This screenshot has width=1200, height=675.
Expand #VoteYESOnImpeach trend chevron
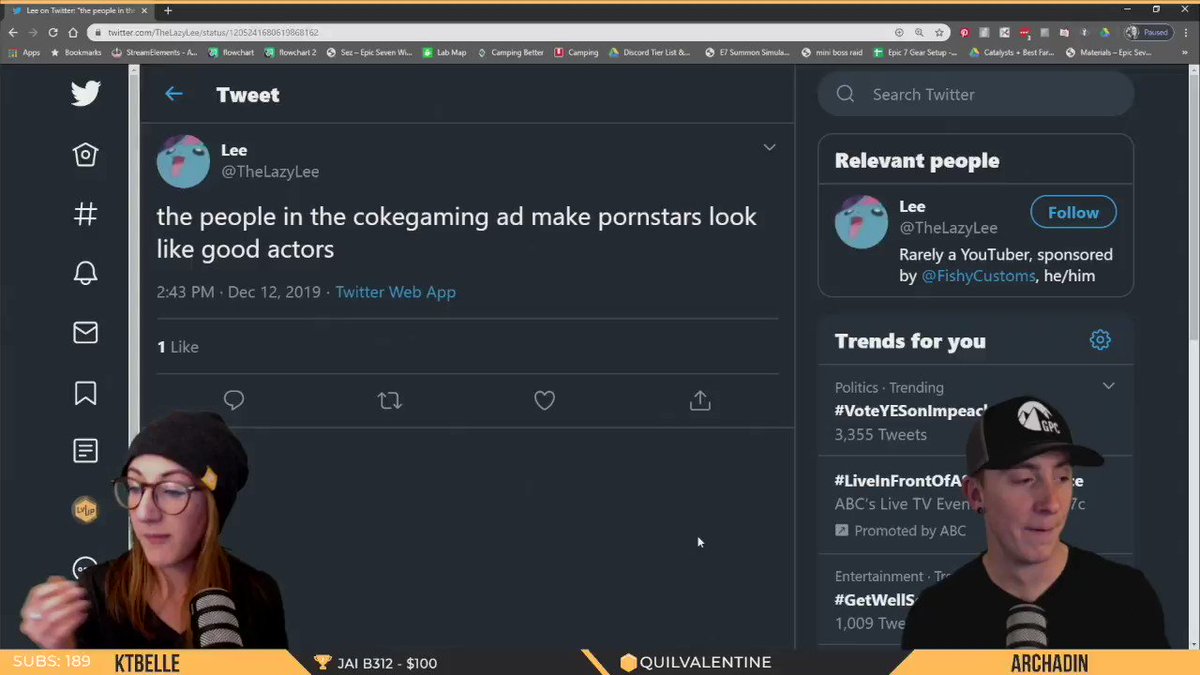pos(1108,386)
